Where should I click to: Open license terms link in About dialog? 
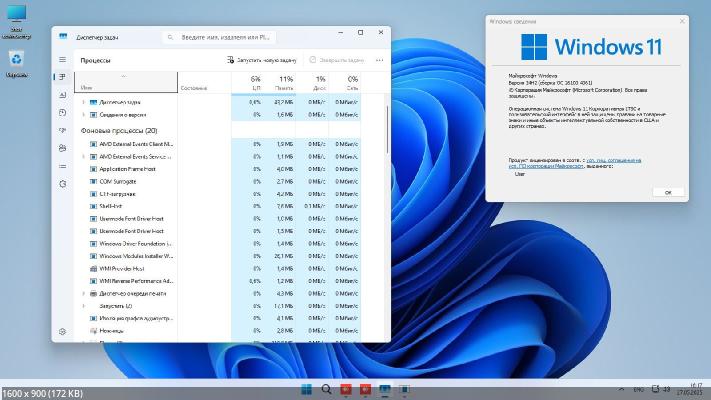(575, 163)
